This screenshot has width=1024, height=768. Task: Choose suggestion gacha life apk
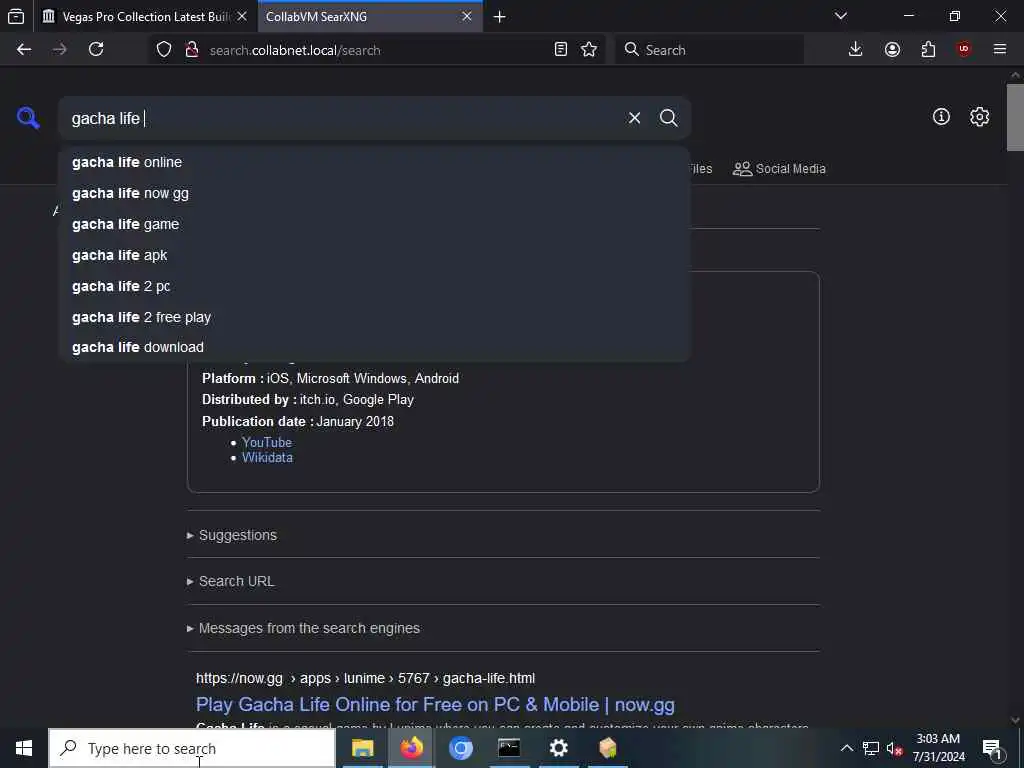click(374, 255)
